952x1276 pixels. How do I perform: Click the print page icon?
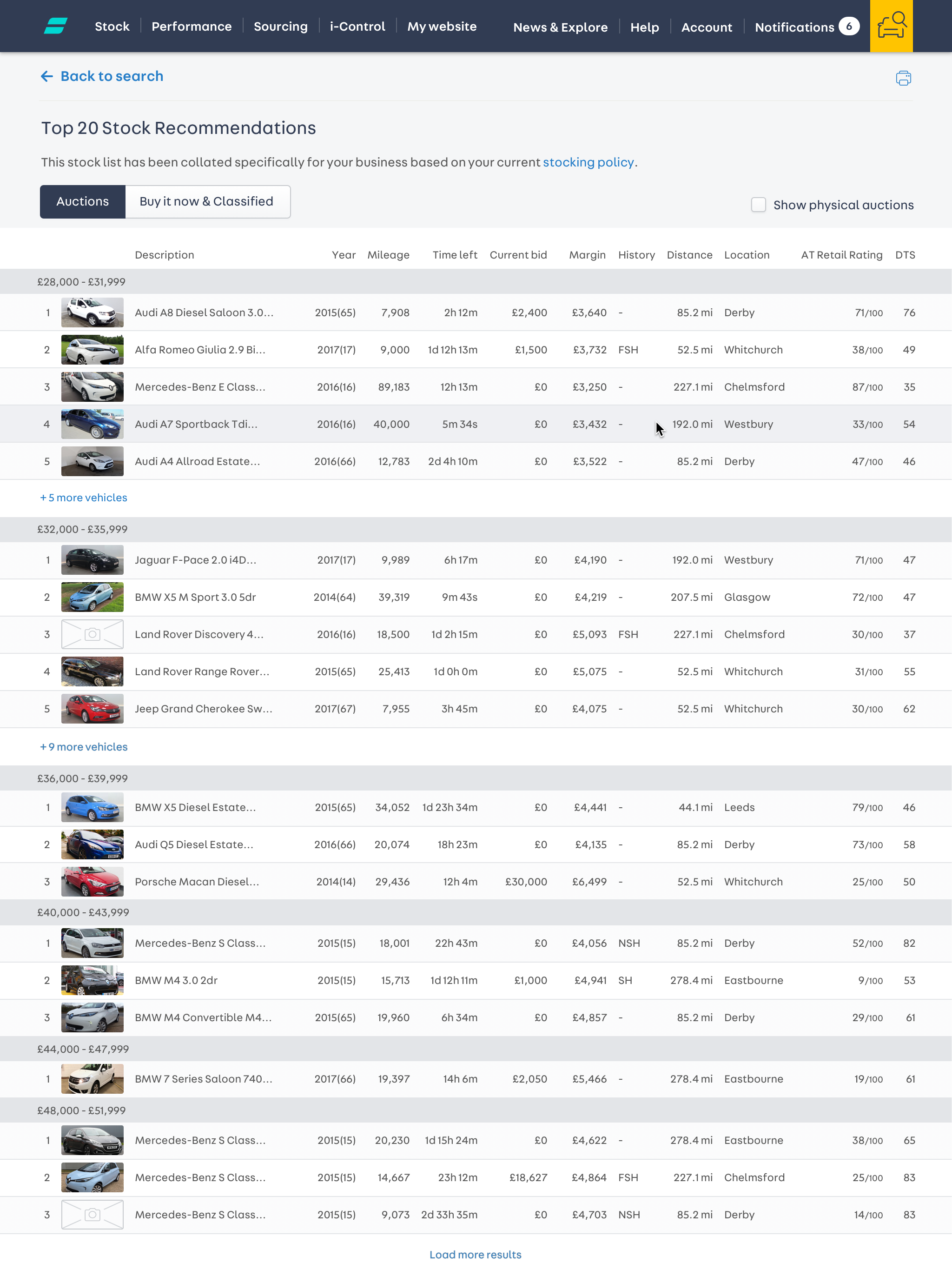pos(903,78)
